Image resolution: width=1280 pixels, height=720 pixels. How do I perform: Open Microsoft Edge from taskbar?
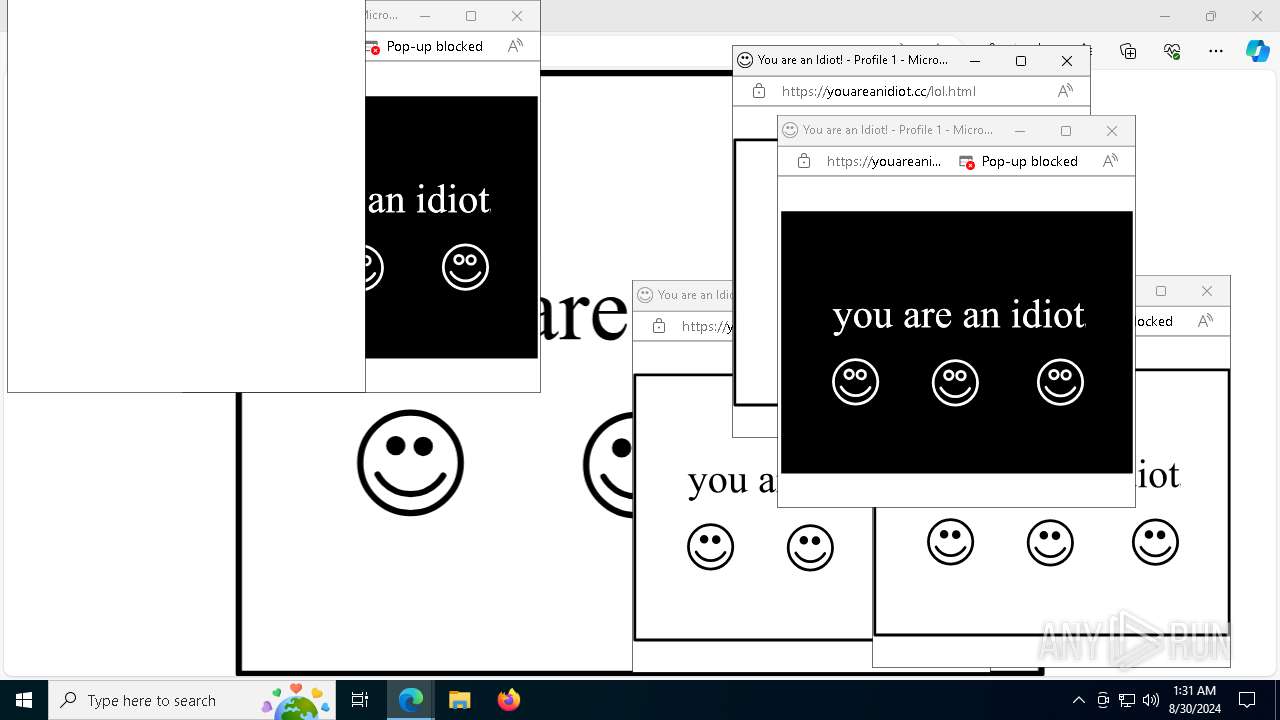pyautogui.click(x=411, y=700)
